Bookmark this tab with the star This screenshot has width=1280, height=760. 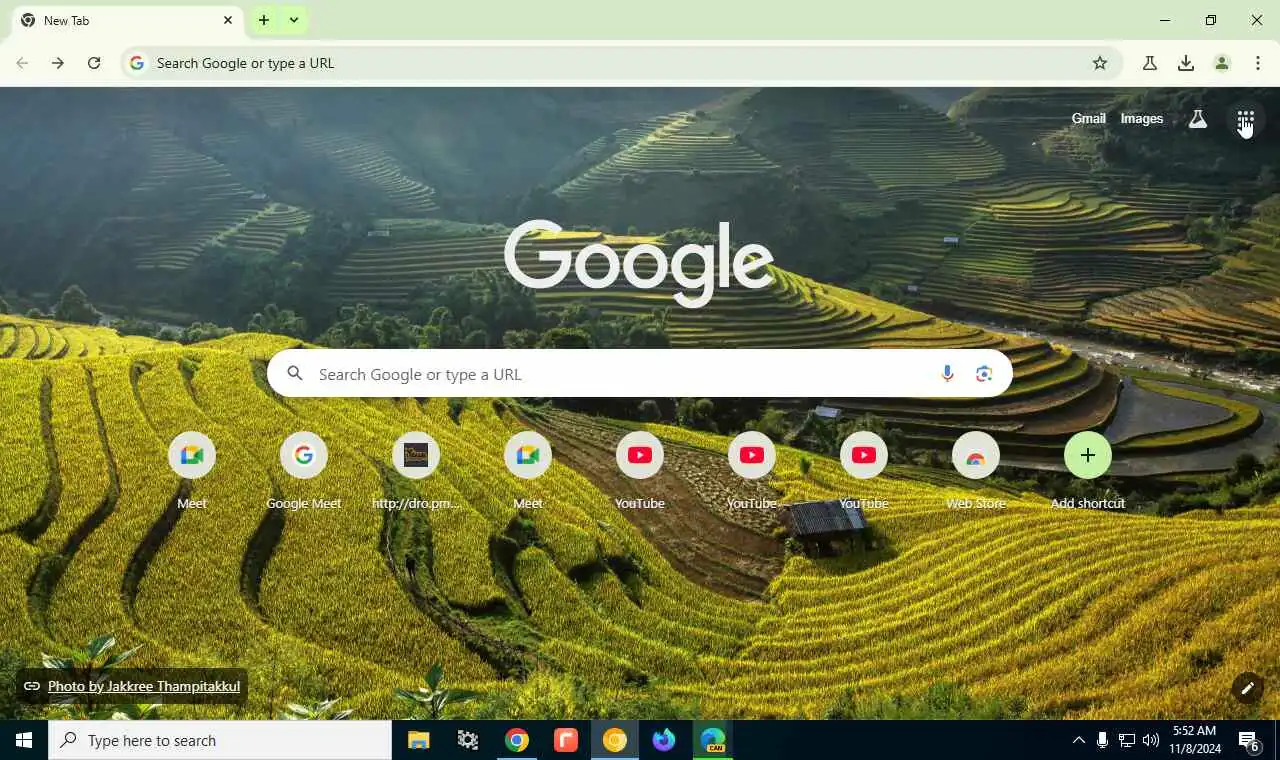click(x=1100, y=63)
